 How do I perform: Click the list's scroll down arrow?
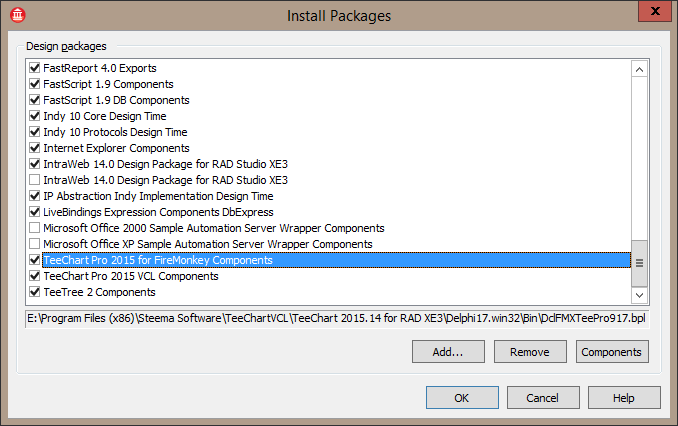[639, 295]
